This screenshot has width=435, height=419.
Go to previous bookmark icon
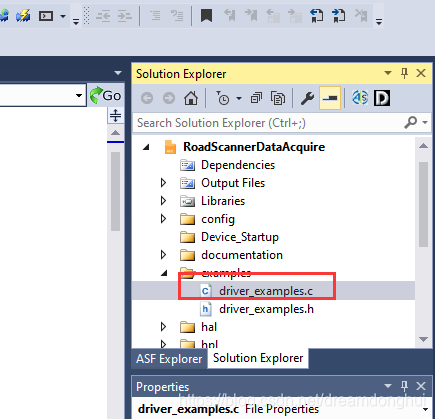point(230,15)
